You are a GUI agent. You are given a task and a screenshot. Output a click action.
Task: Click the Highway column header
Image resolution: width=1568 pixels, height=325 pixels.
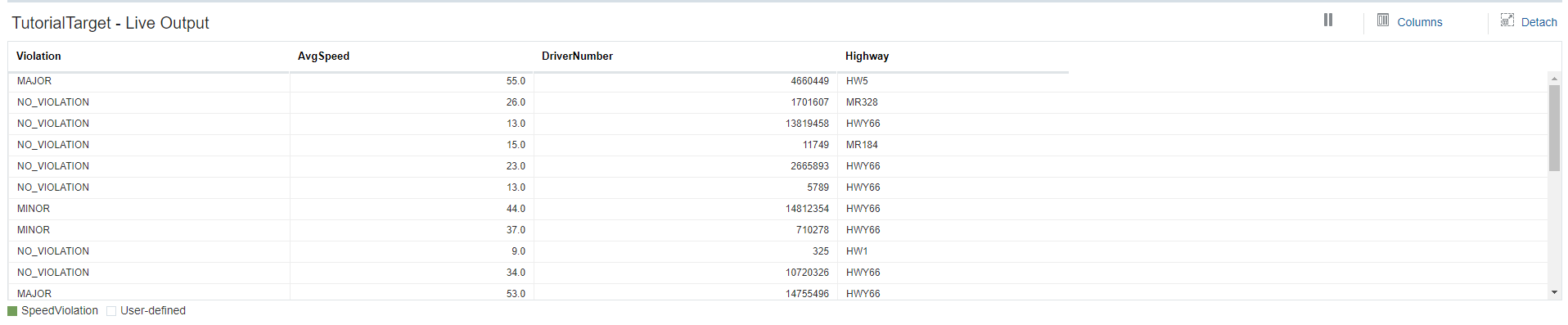(x=867, y=56)
